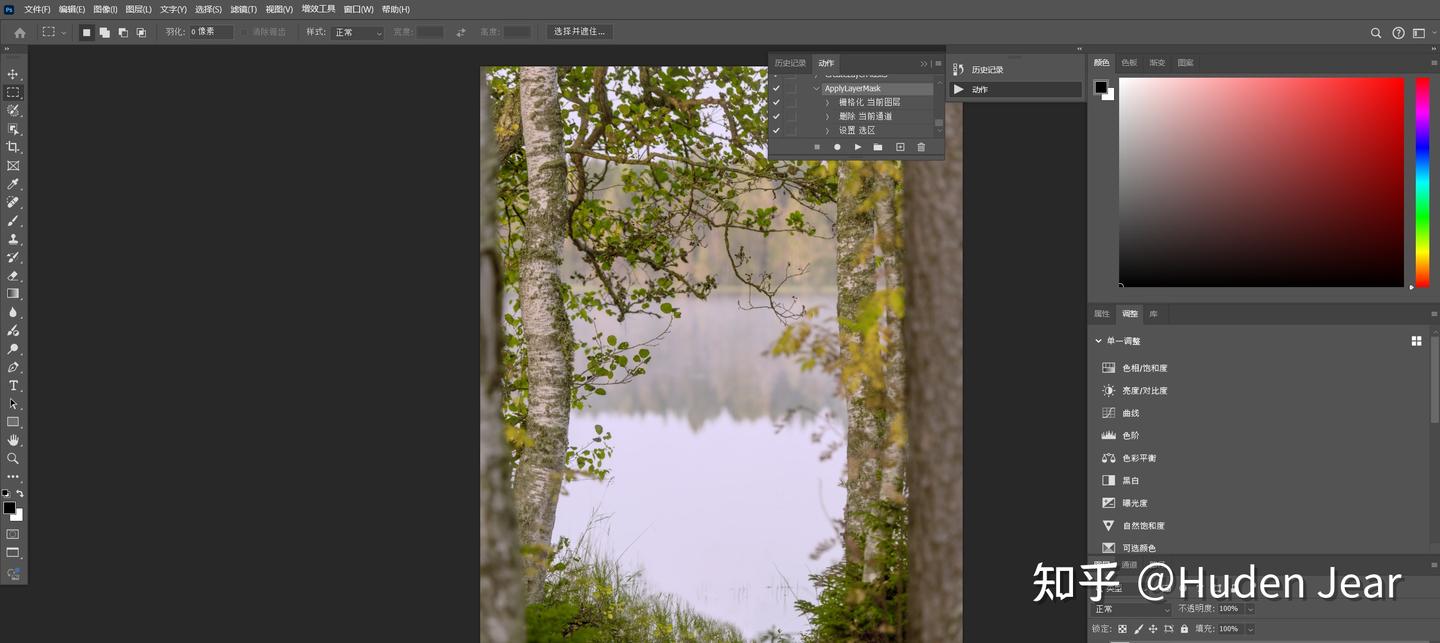Create a new action
Viewport: 1440px width, 643px height.
tap(900, 147)
